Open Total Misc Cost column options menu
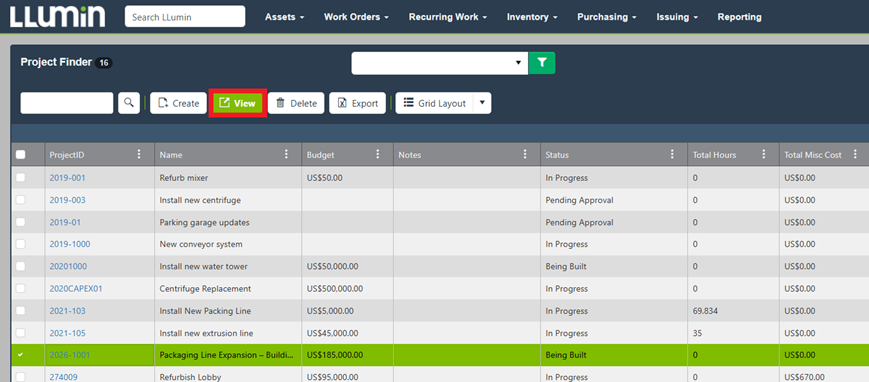 (856, 155)
